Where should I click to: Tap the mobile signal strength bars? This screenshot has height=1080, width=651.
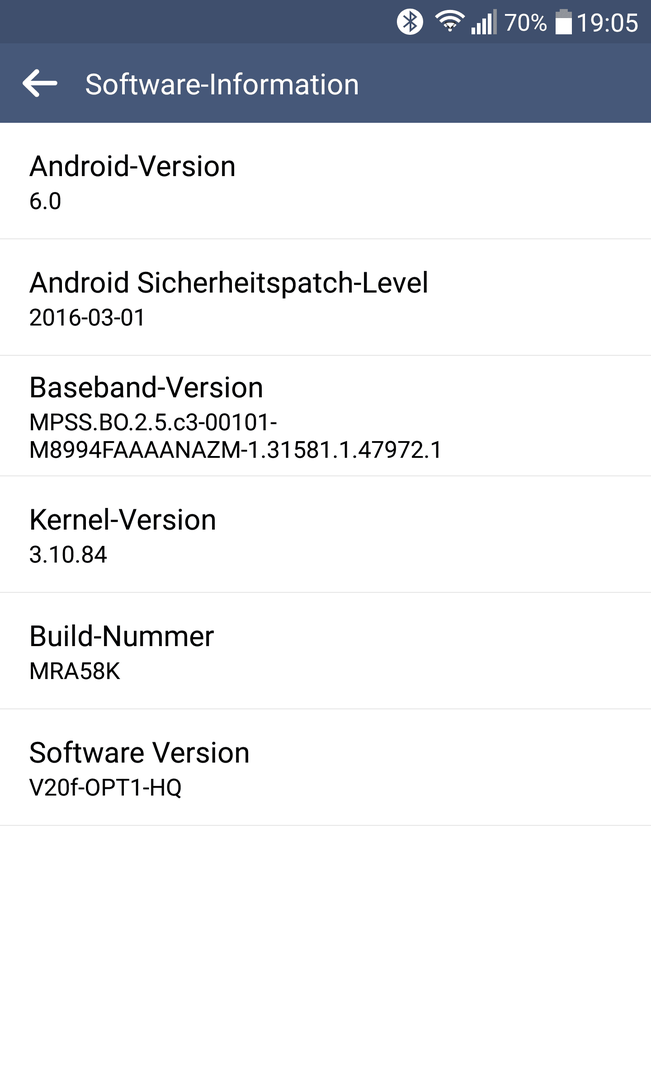484,22
